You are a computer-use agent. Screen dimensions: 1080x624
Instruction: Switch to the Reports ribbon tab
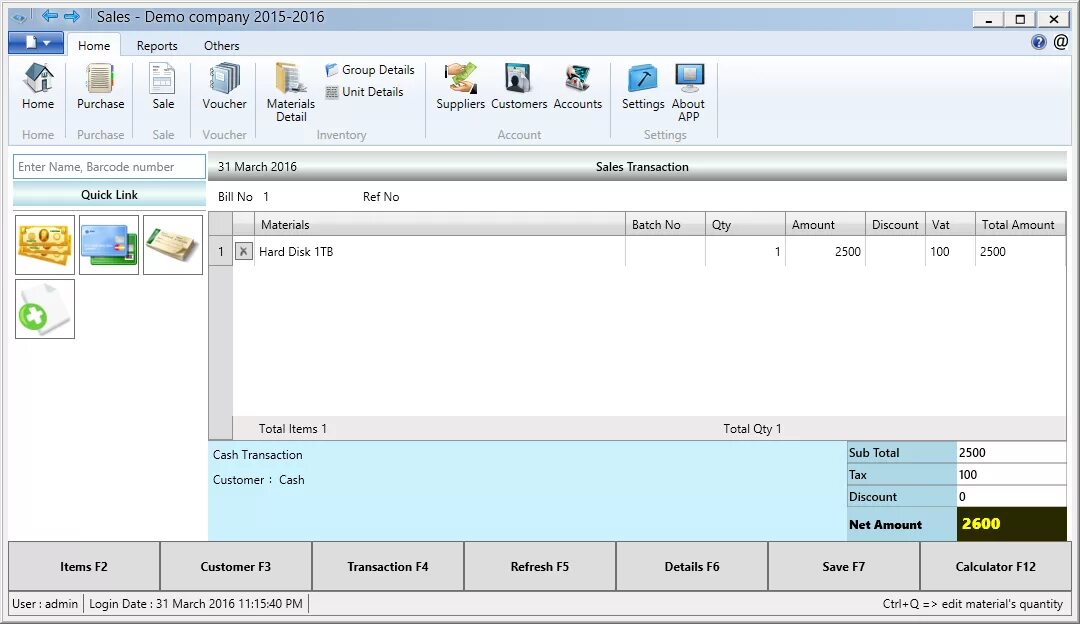157,45
